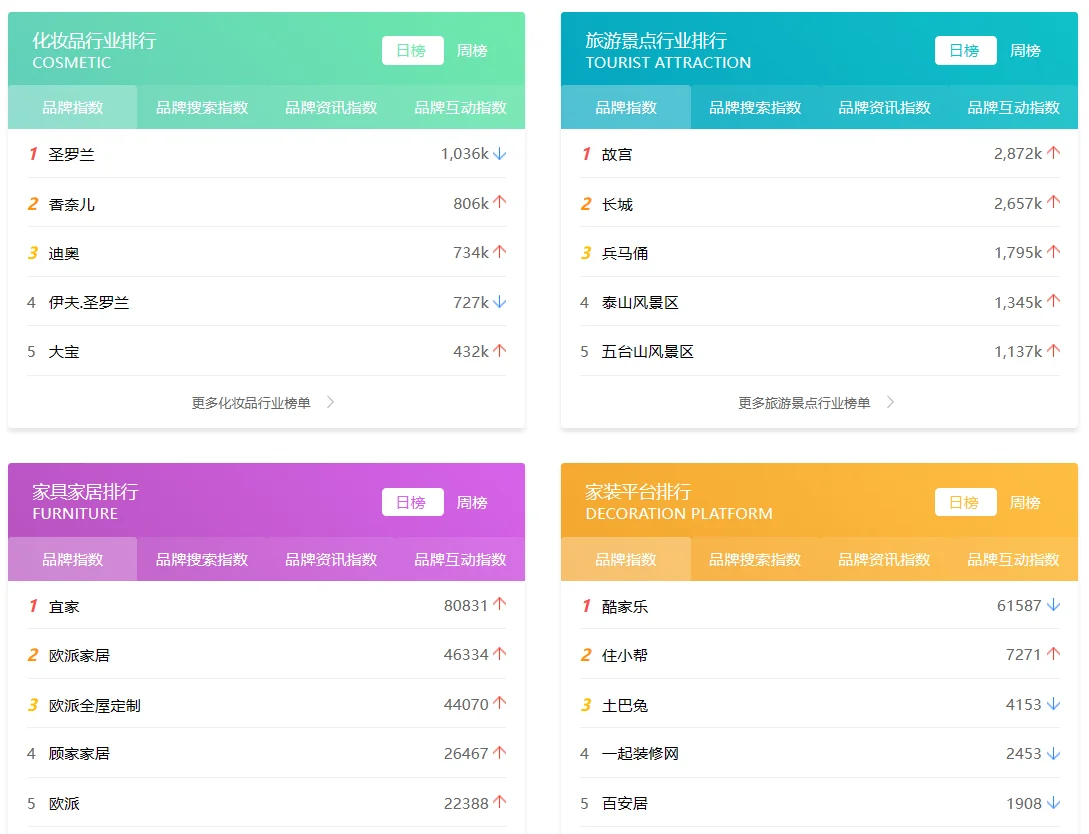Viewport: 1089px width, 834px height.
Task: Select 日榜 in Furniture ranking card
Action: pos(413,502)
